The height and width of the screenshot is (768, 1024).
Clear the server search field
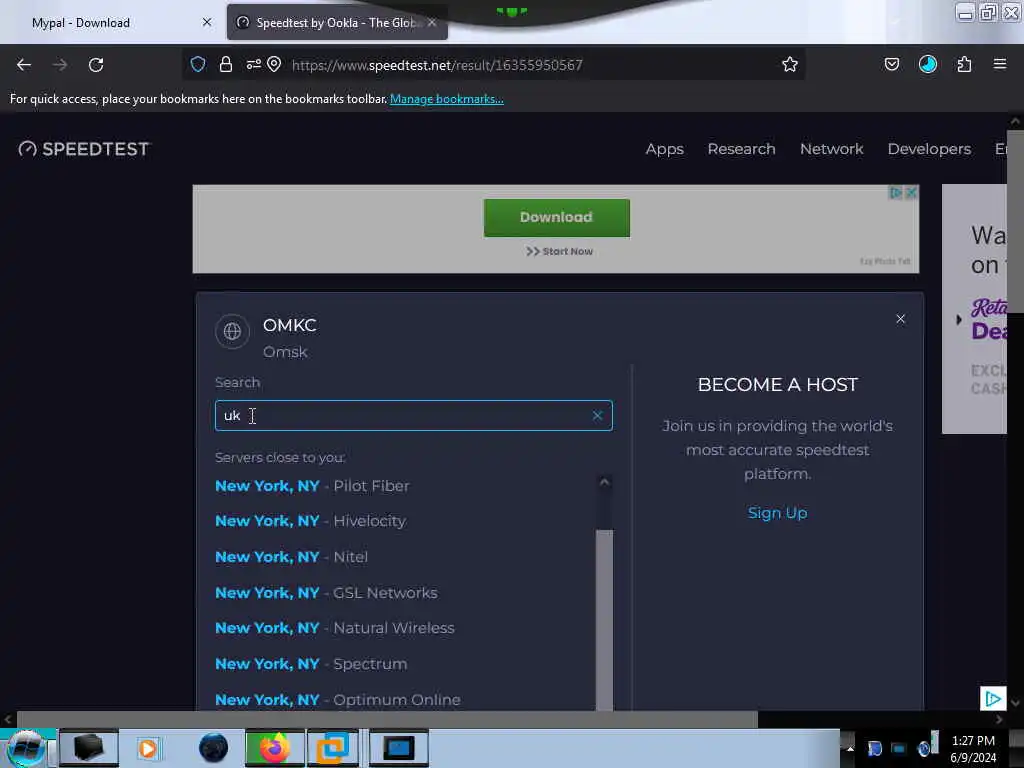pos(597,415)
